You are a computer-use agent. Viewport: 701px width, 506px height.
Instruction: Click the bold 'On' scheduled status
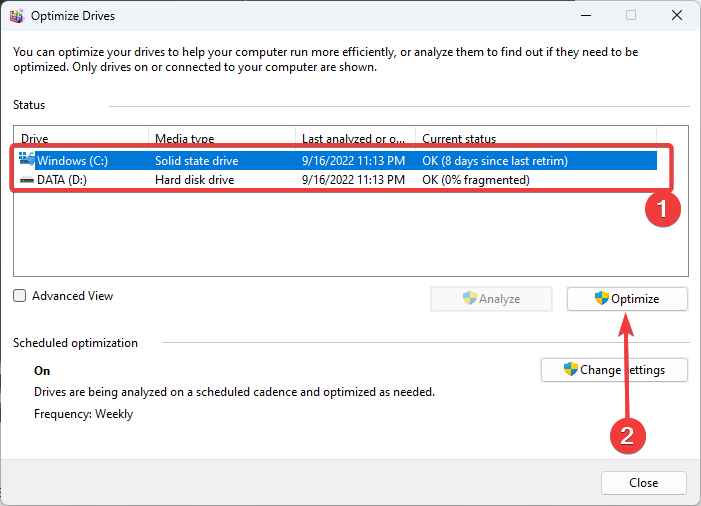(x=42, y=371)
